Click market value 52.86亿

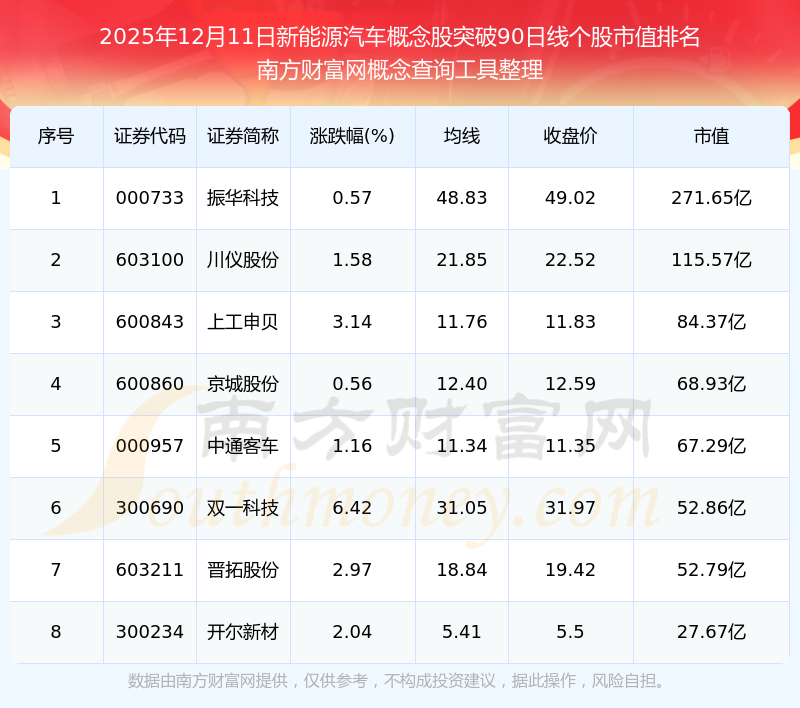(x=711, y=508)
